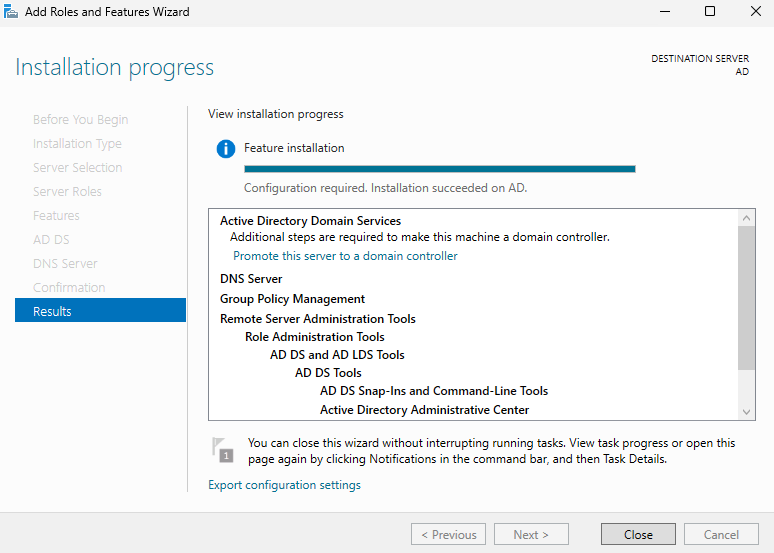Open Export configuration settings link
774x553 pixels.
pyautogui.click(x=284, y=485)
